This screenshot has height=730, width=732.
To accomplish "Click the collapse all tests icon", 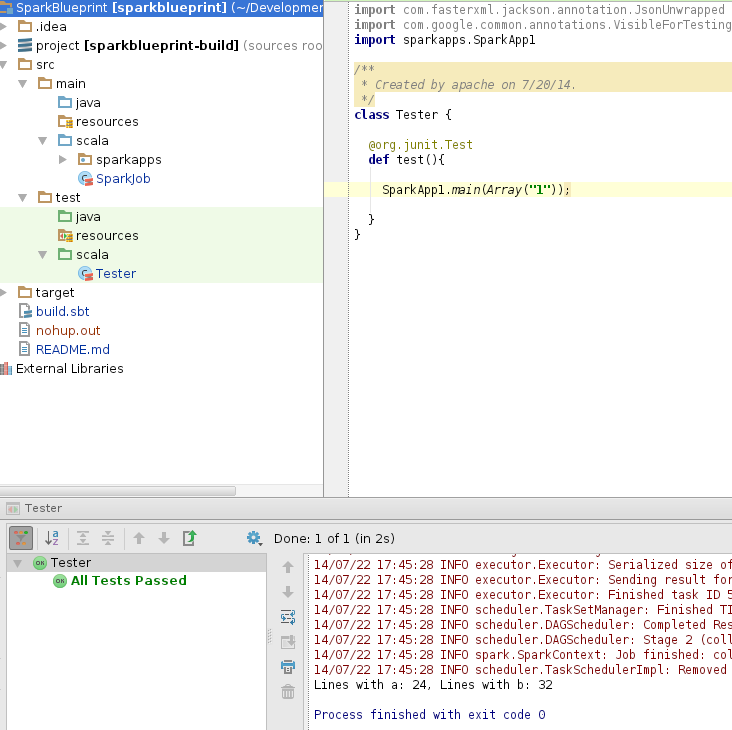I will pos(108,538).
